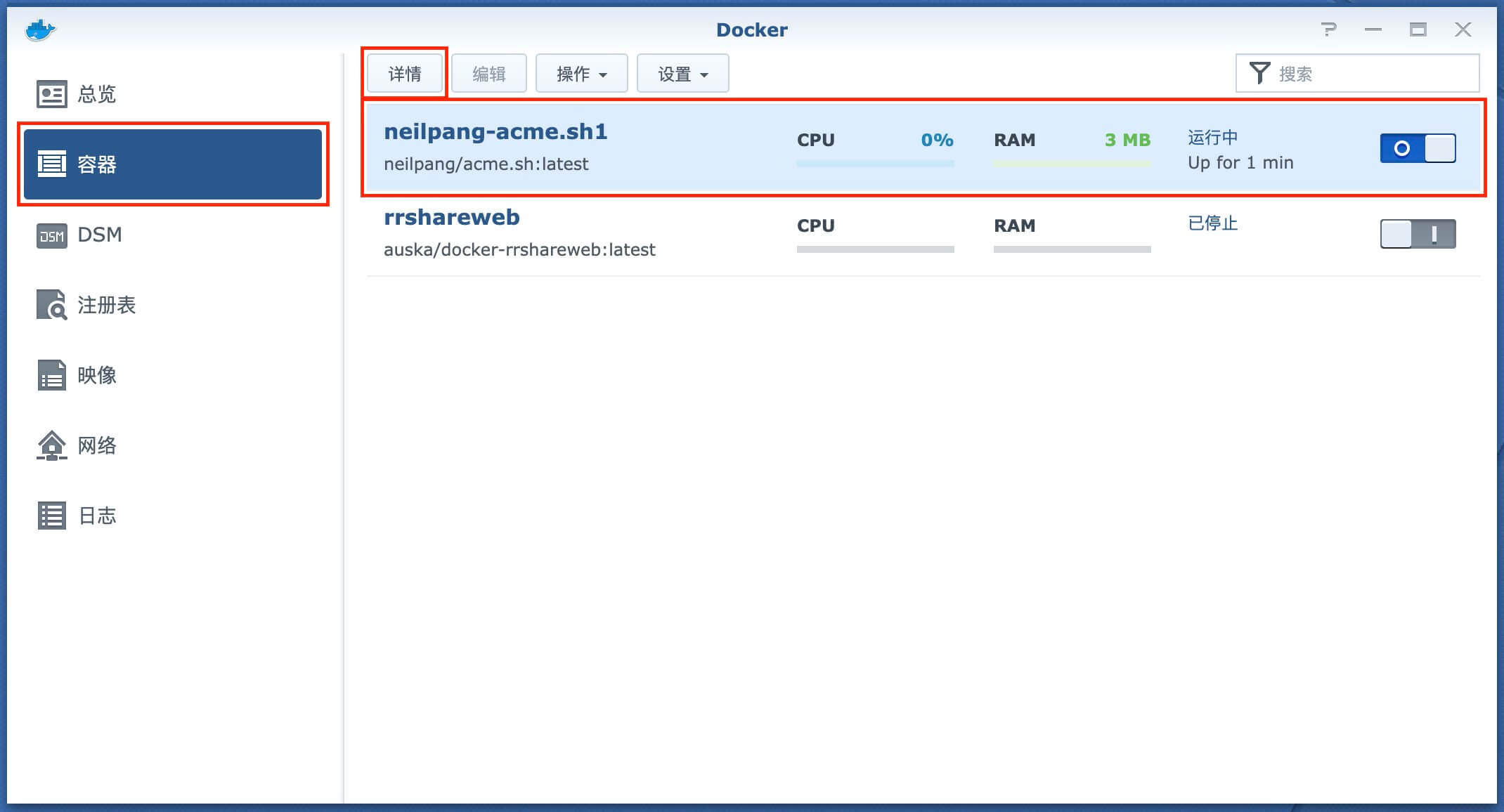Select the 容器 container sidebar icon

(51, 164)
